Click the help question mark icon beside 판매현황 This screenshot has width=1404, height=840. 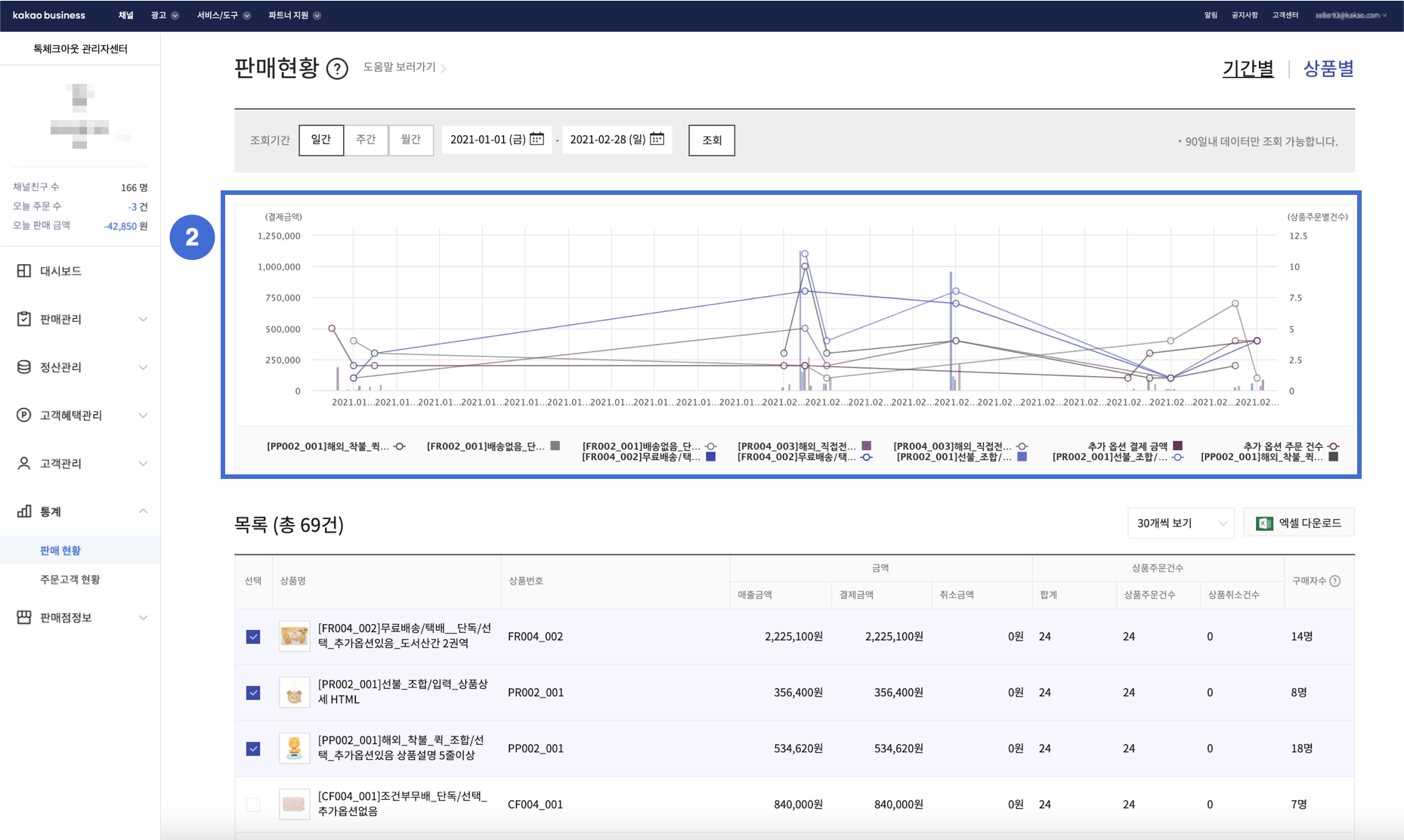pyautogui.click(x=337, y=69)
